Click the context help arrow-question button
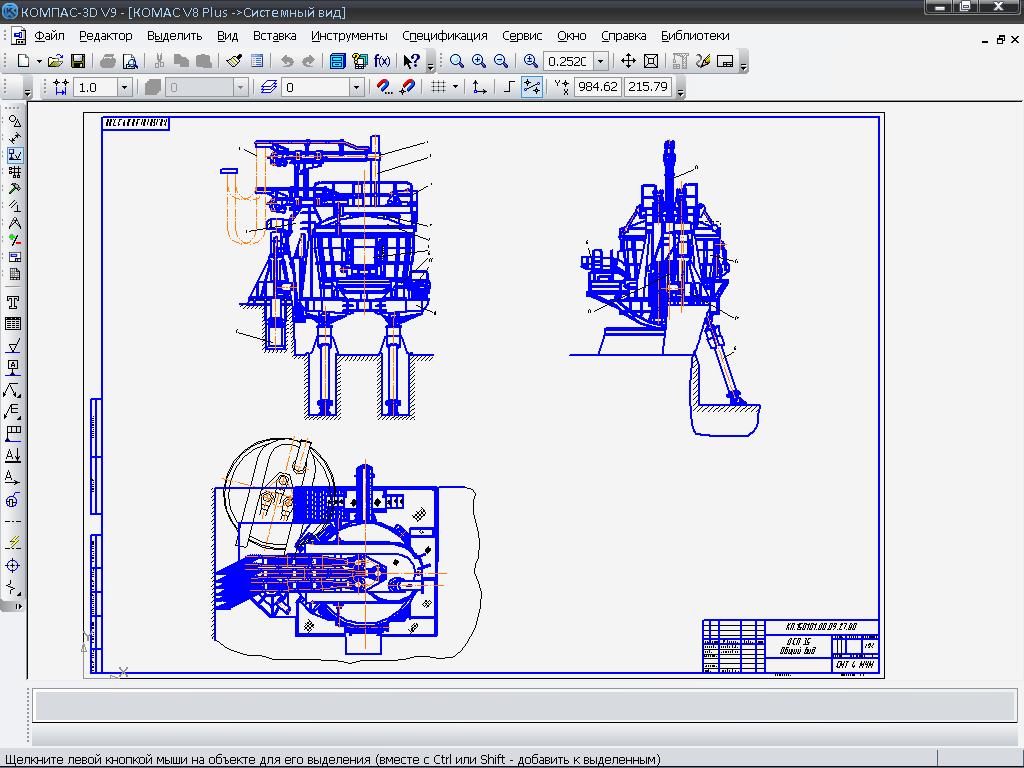The width and height of the screenshot is (1024, 768). pyautogui.click(x=411, y=61)
